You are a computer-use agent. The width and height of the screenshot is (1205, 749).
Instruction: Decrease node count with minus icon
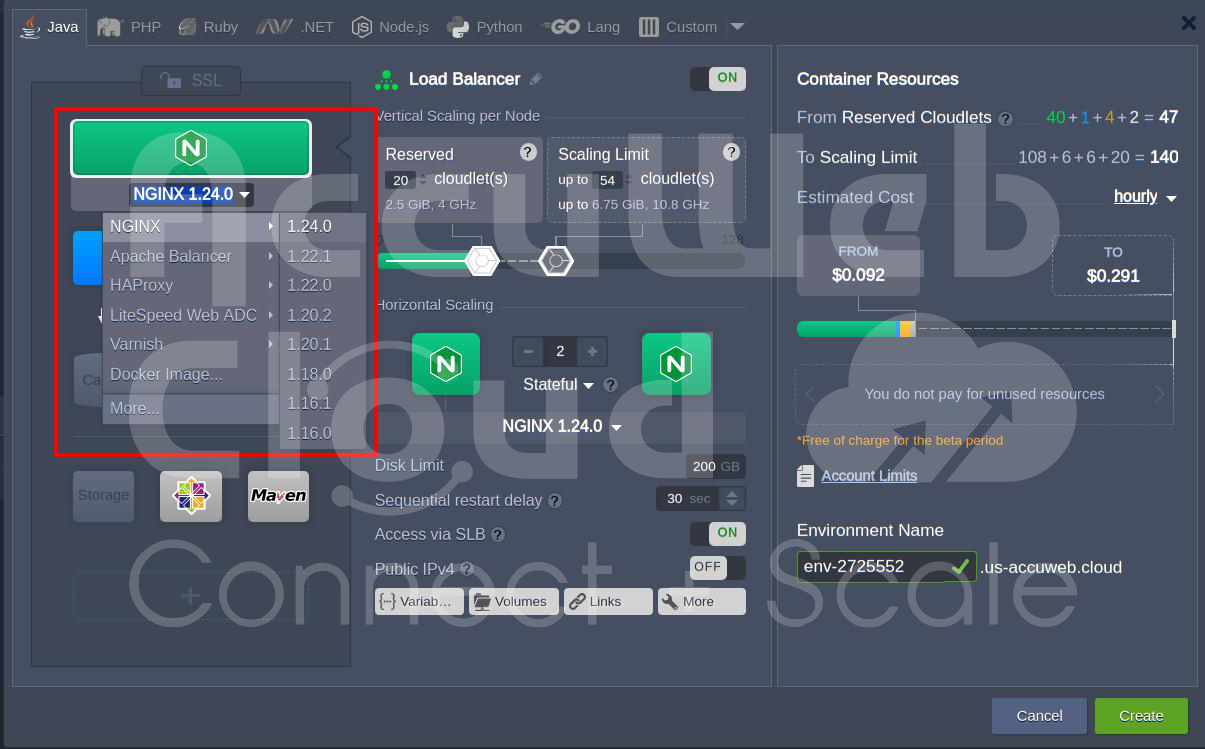[528, 351]
